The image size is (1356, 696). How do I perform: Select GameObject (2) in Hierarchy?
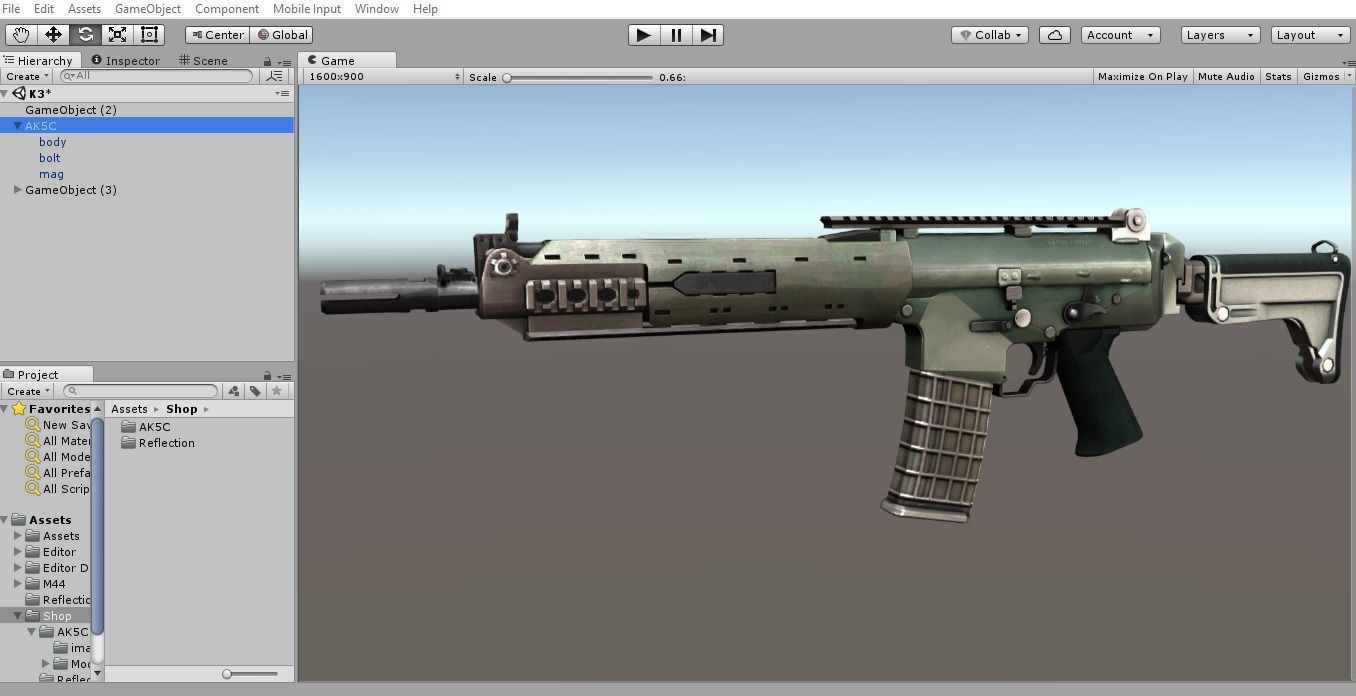(x=71, y=110)
